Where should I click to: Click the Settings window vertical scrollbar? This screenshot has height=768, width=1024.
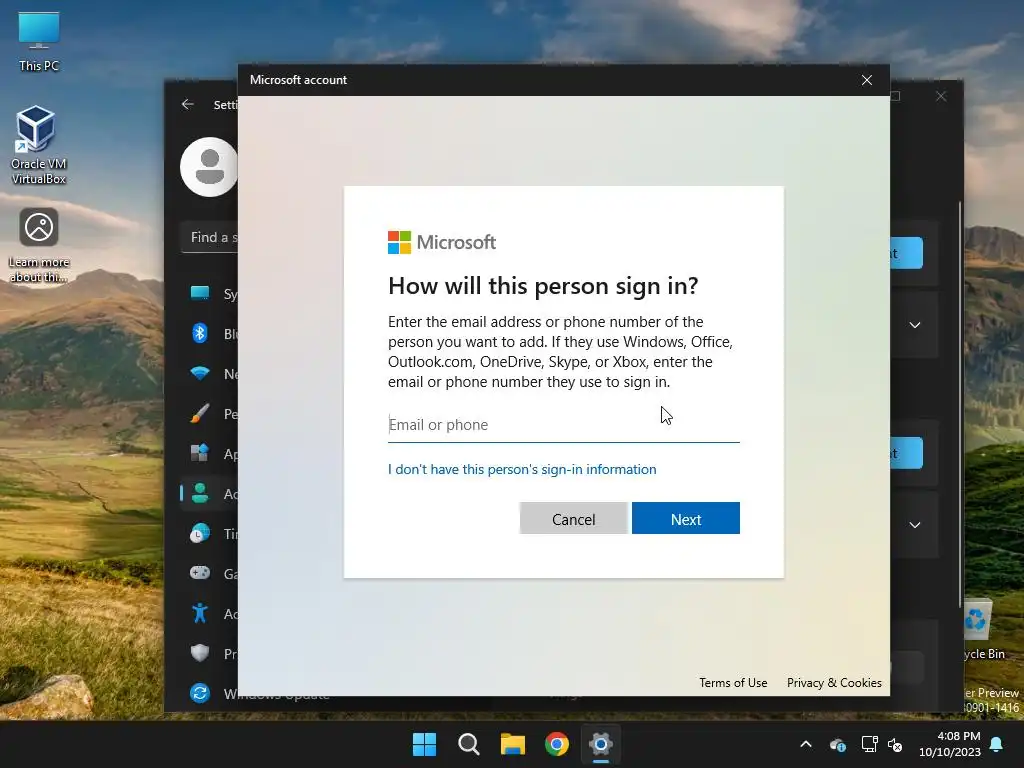pyautogui.click(x=960, y=405)
